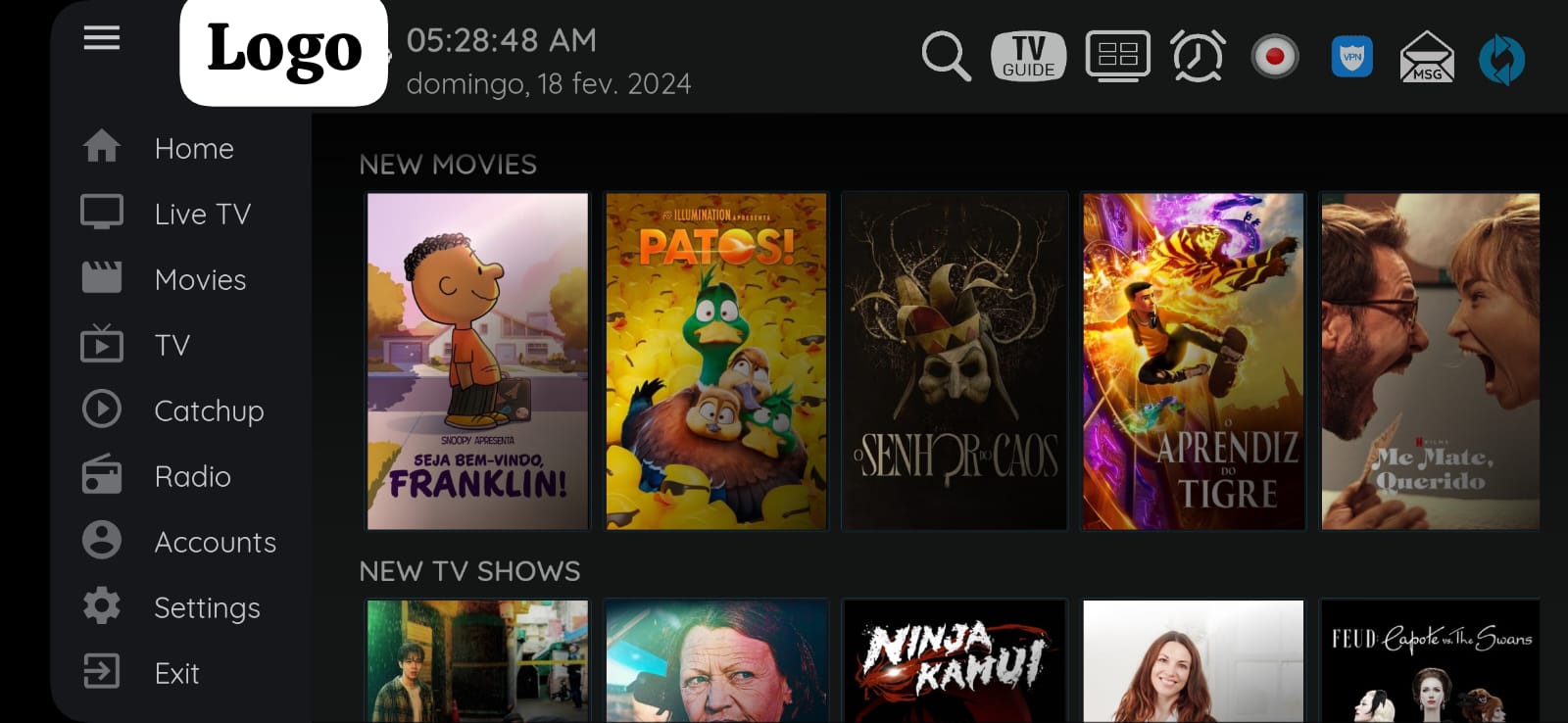The image size is (1568, 723).
Task: Open the VPN shield icon
Action: coord(1352,56)
